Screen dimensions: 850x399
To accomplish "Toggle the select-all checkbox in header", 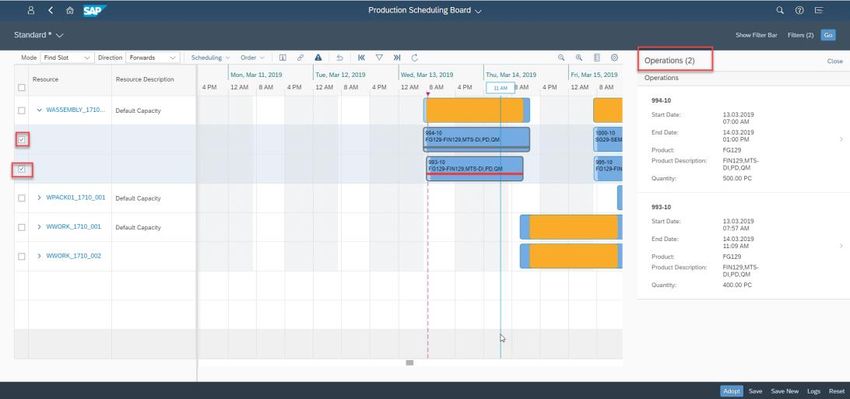I will coord(22,87).
